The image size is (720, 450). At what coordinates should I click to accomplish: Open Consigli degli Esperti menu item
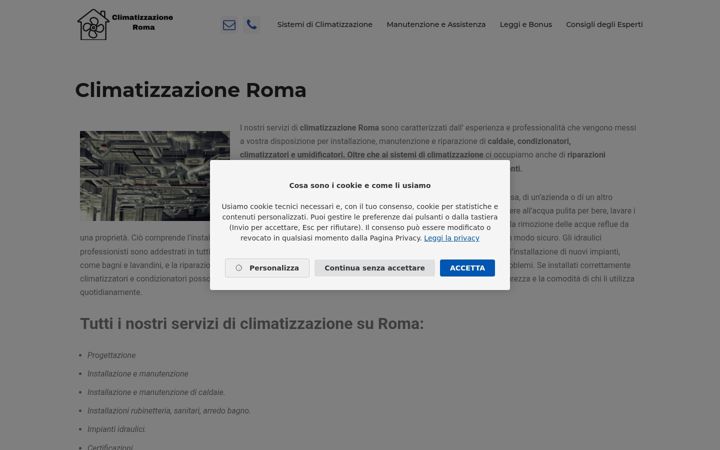(x=604, y=24)
